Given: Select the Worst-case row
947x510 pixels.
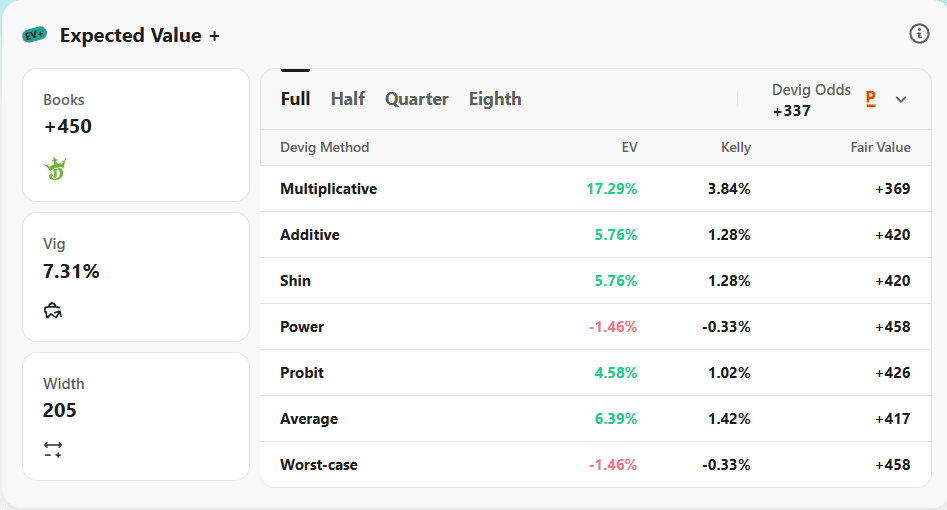Looking at the screenshot, I should coord(595,464).
